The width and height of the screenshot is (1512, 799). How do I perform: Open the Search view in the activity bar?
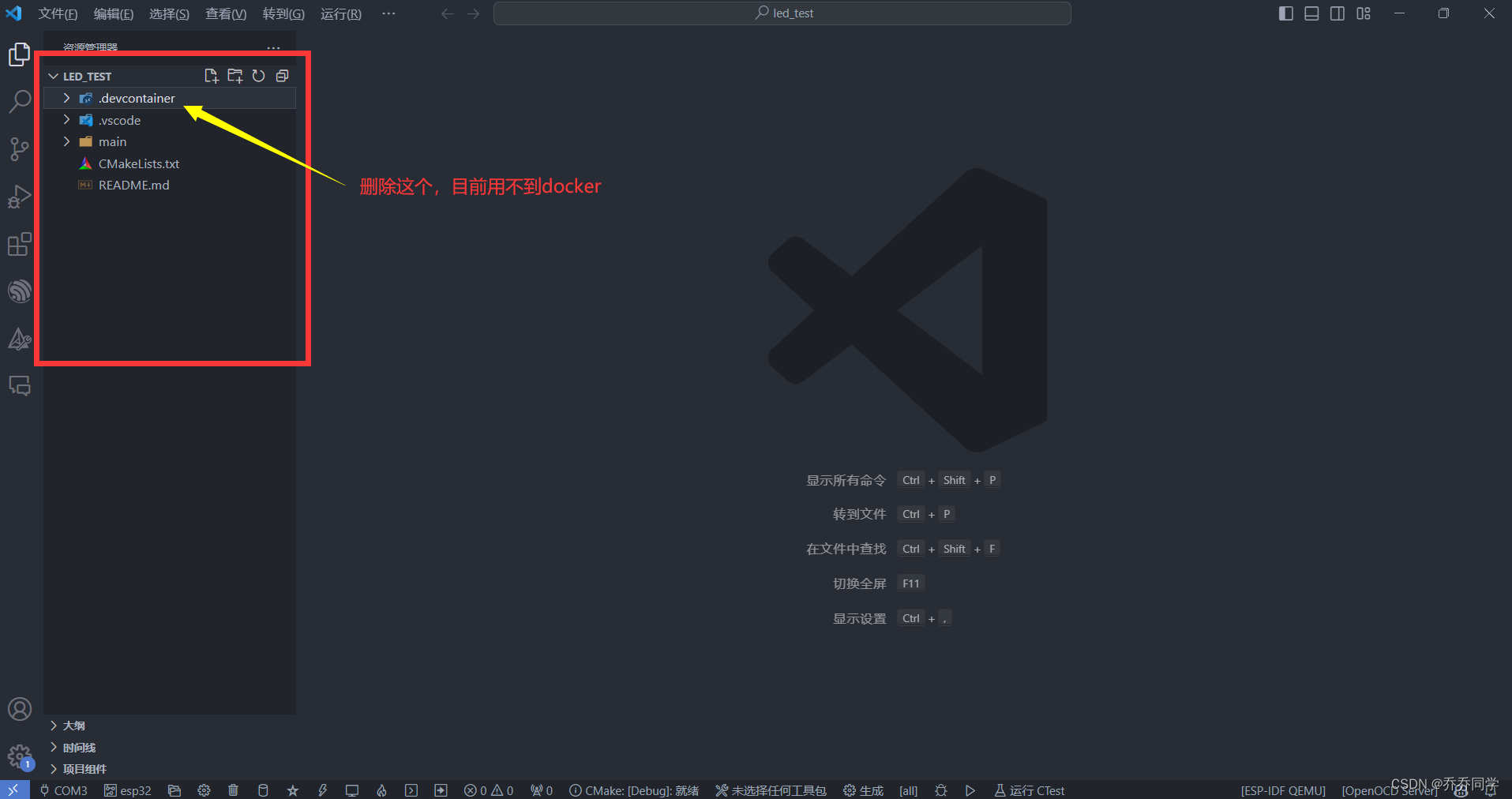19,102
